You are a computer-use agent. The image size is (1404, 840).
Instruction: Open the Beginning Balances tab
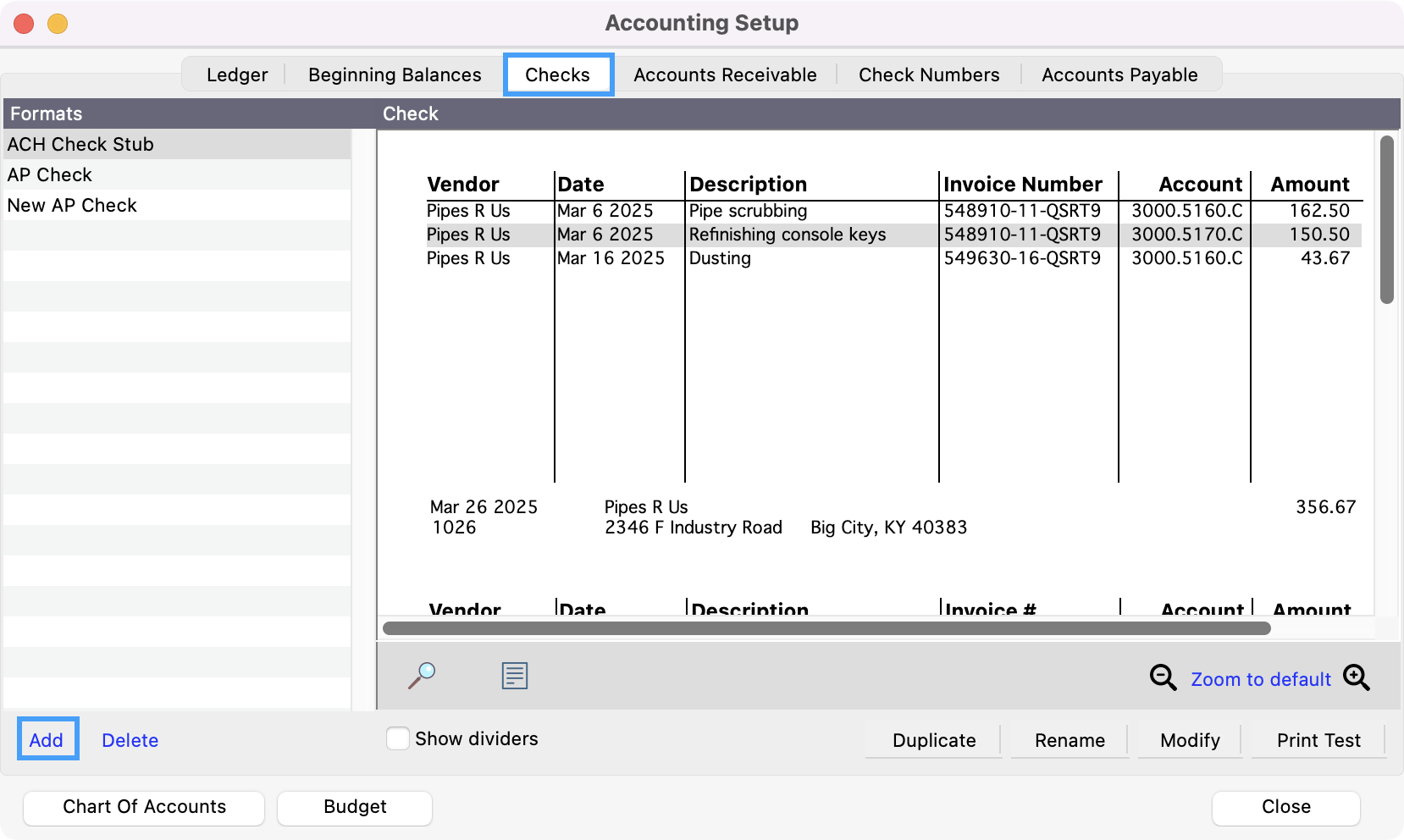(395, 75)
